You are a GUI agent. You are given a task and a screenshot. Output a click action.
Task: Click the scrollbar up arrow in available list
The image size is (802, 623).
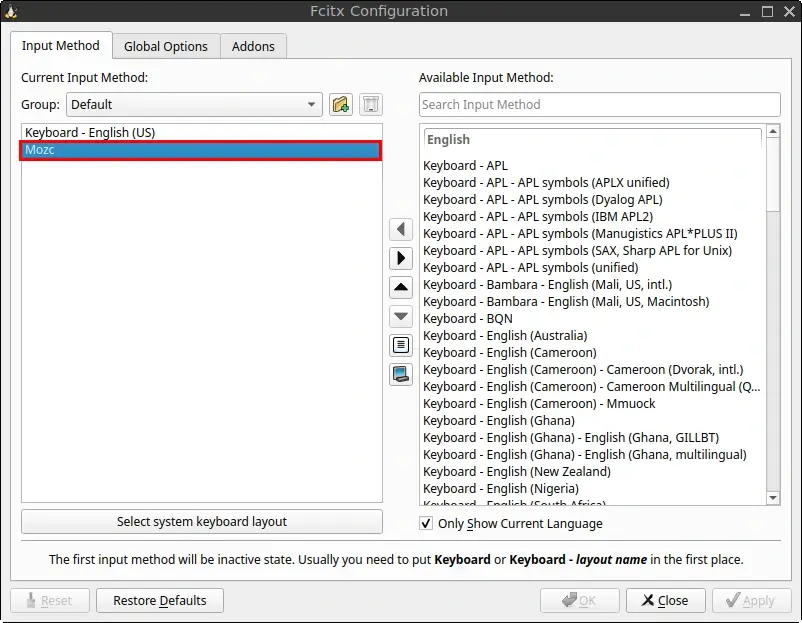773,131
